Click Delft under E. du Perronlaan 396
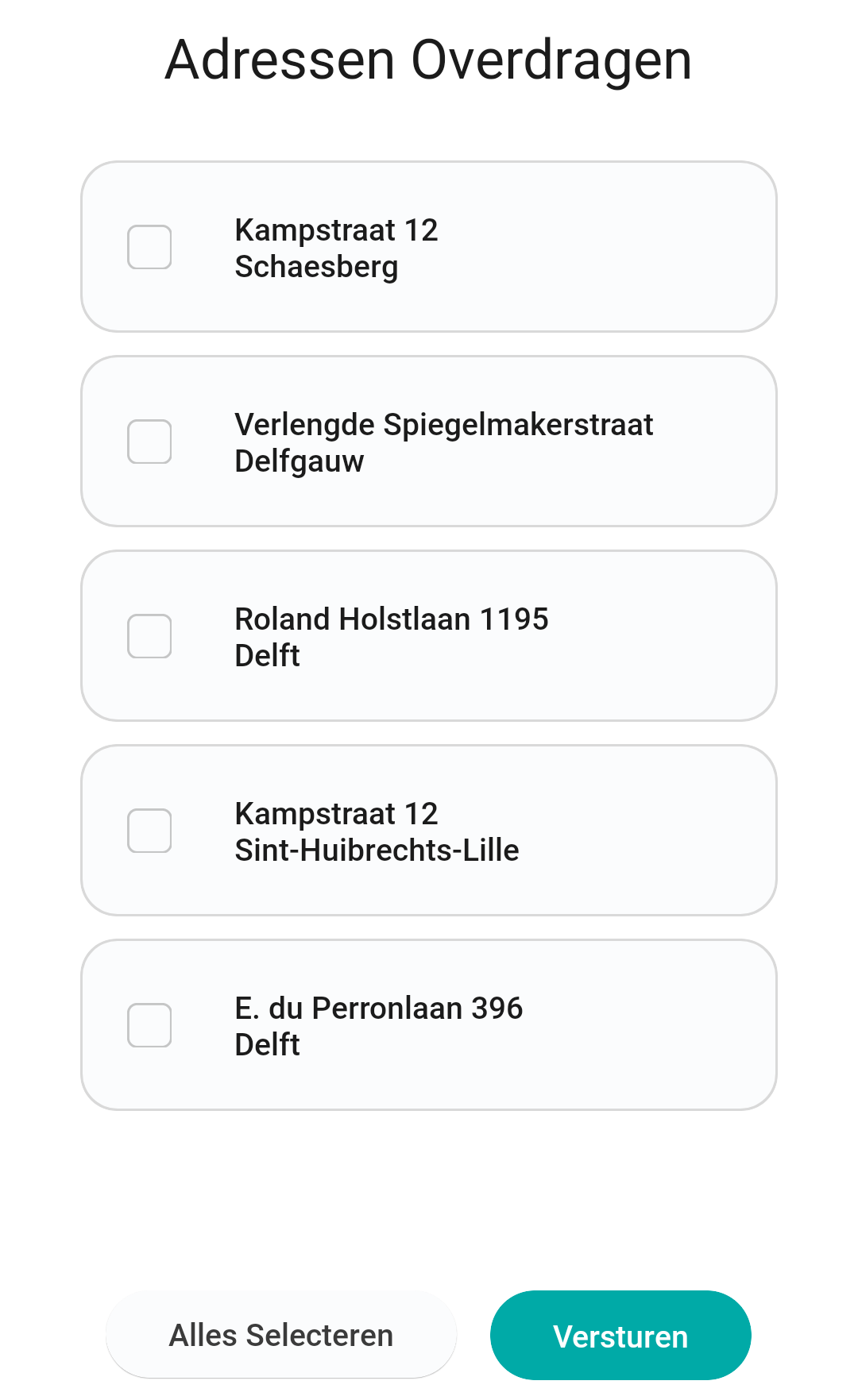The width and height of the screenshot is (858, 1400). click(267, 1045)
